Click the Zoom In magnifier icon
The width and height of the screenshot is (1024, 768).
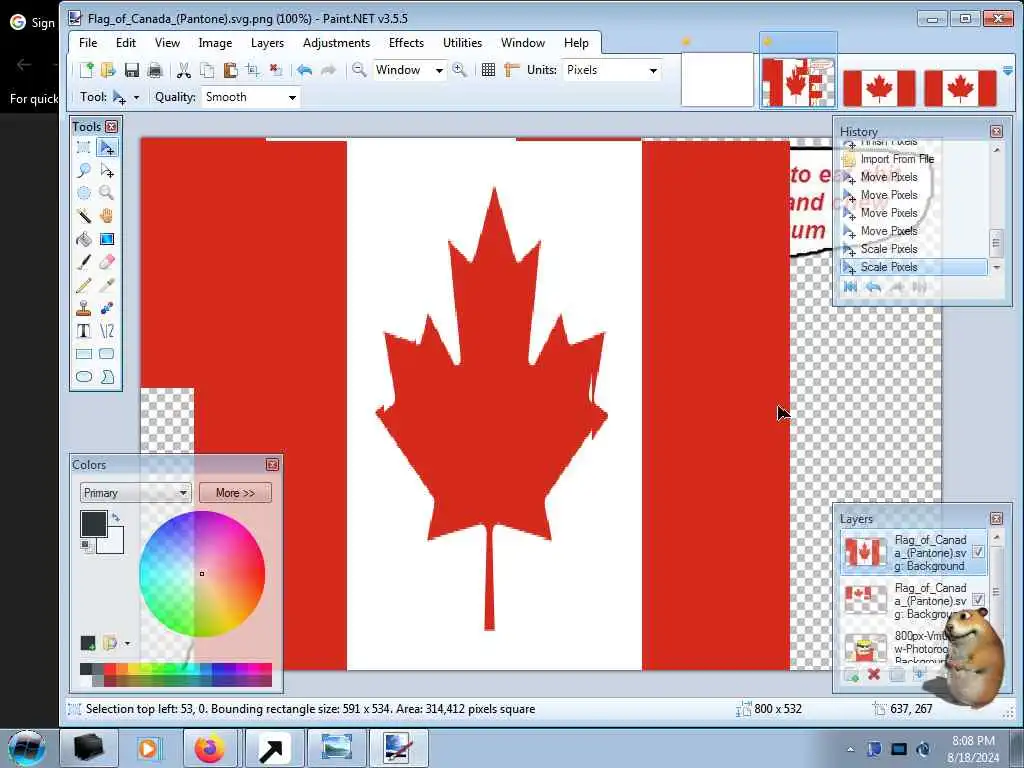click(459, 70)
